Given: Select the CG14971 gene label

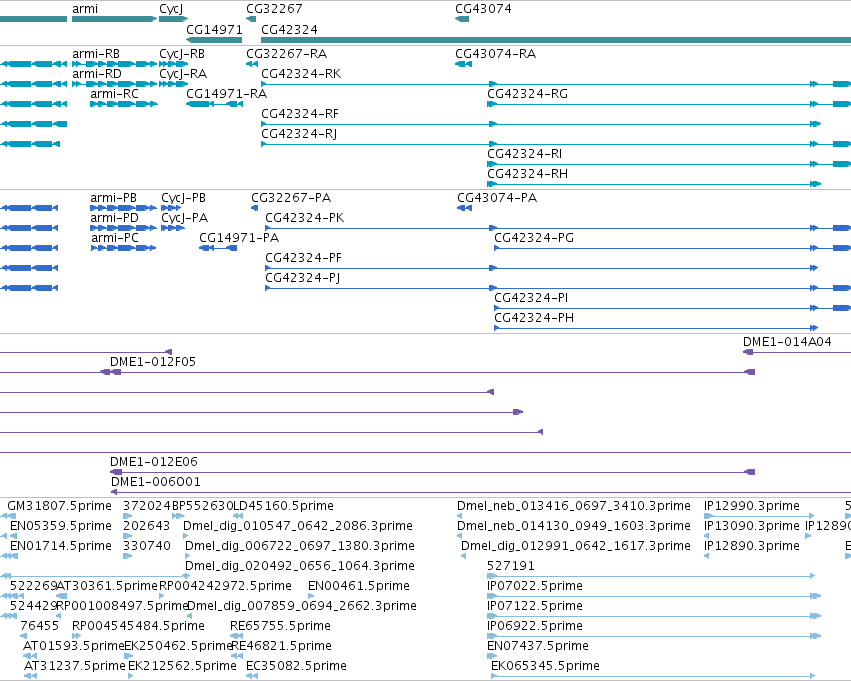Looking at the screenshot, I should pos(214,29).
